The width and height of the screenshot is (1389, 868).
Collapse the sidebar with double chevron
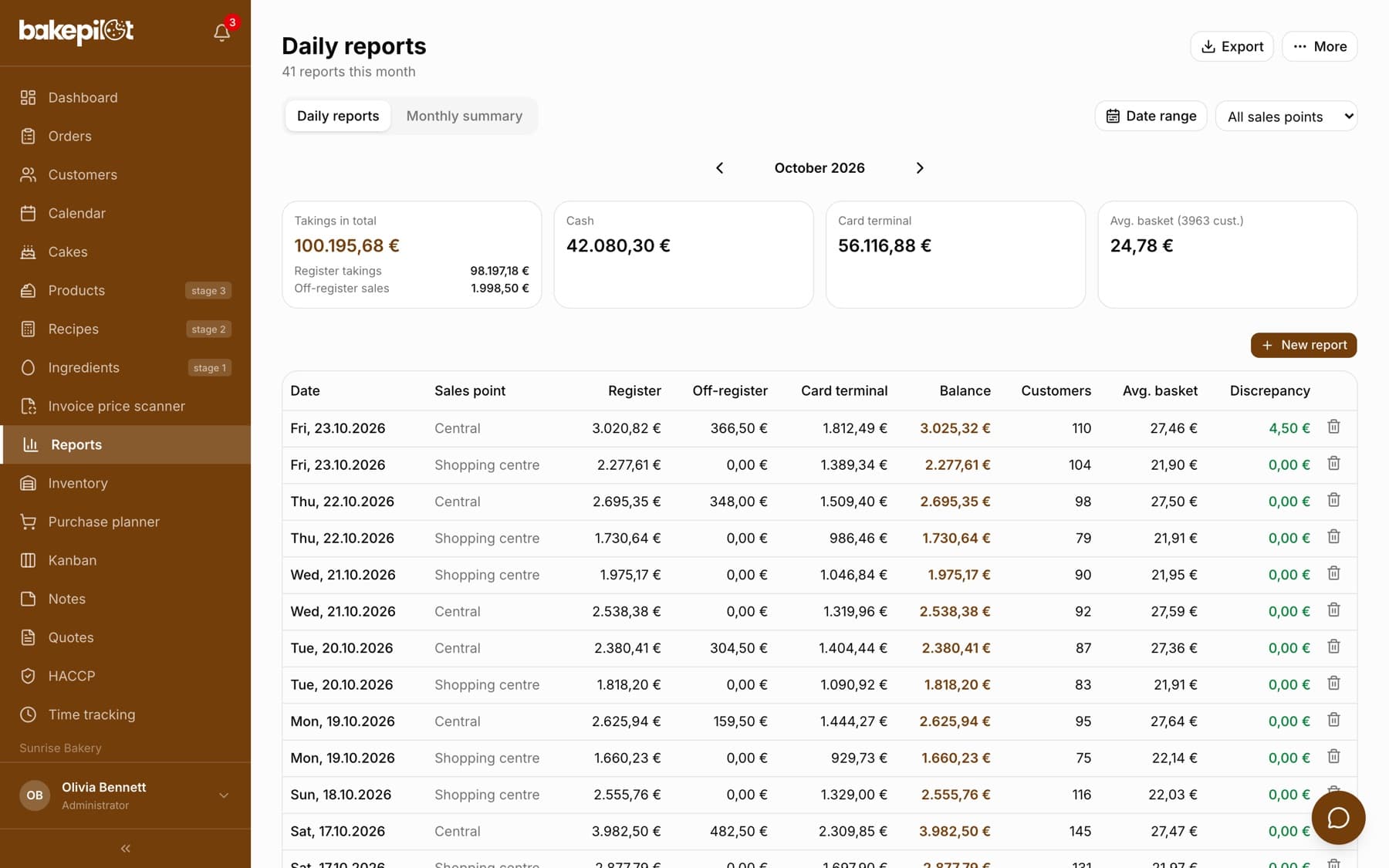[x=125, y=849]
